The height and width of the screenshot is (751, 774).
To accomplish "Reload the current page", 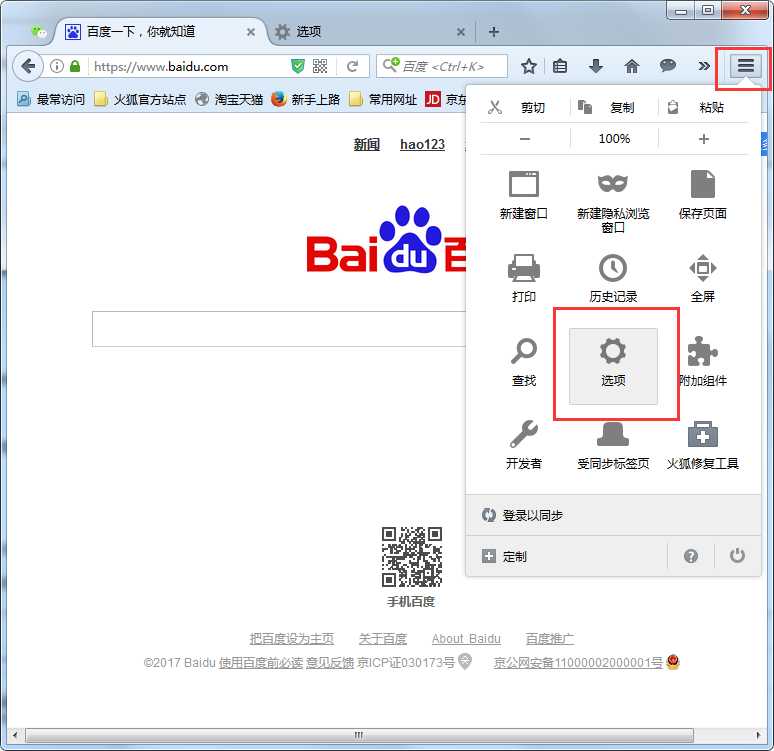I will click(352, 66).
